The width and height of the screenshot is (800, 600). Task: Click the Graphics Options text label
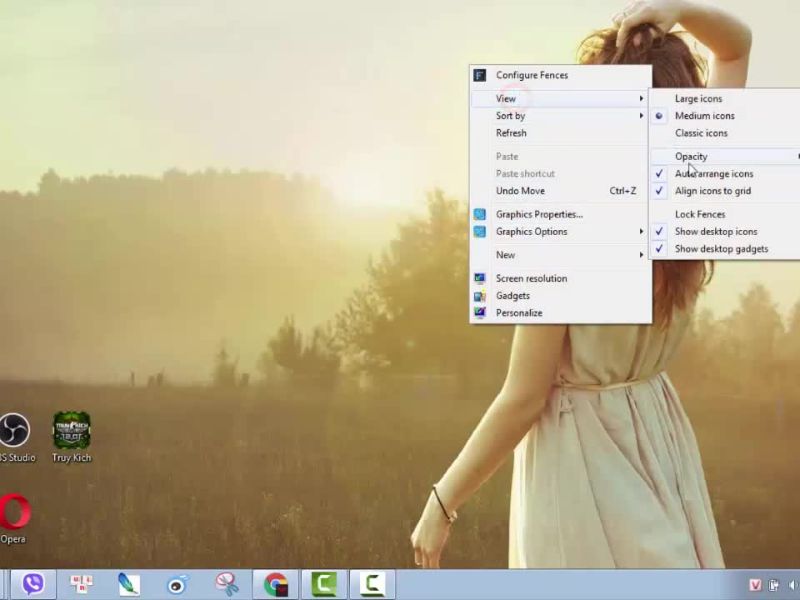click(532, 232)
